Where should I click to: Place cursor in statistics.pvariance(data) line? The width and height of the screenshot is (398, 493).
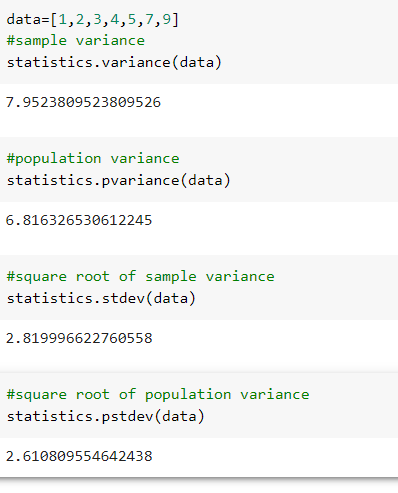(119, 180)
